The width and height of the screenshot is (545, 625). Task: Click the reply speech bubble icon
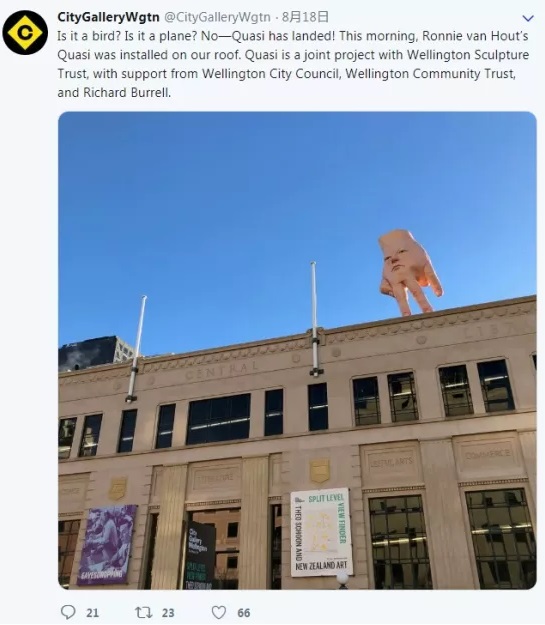click(68, 612)
